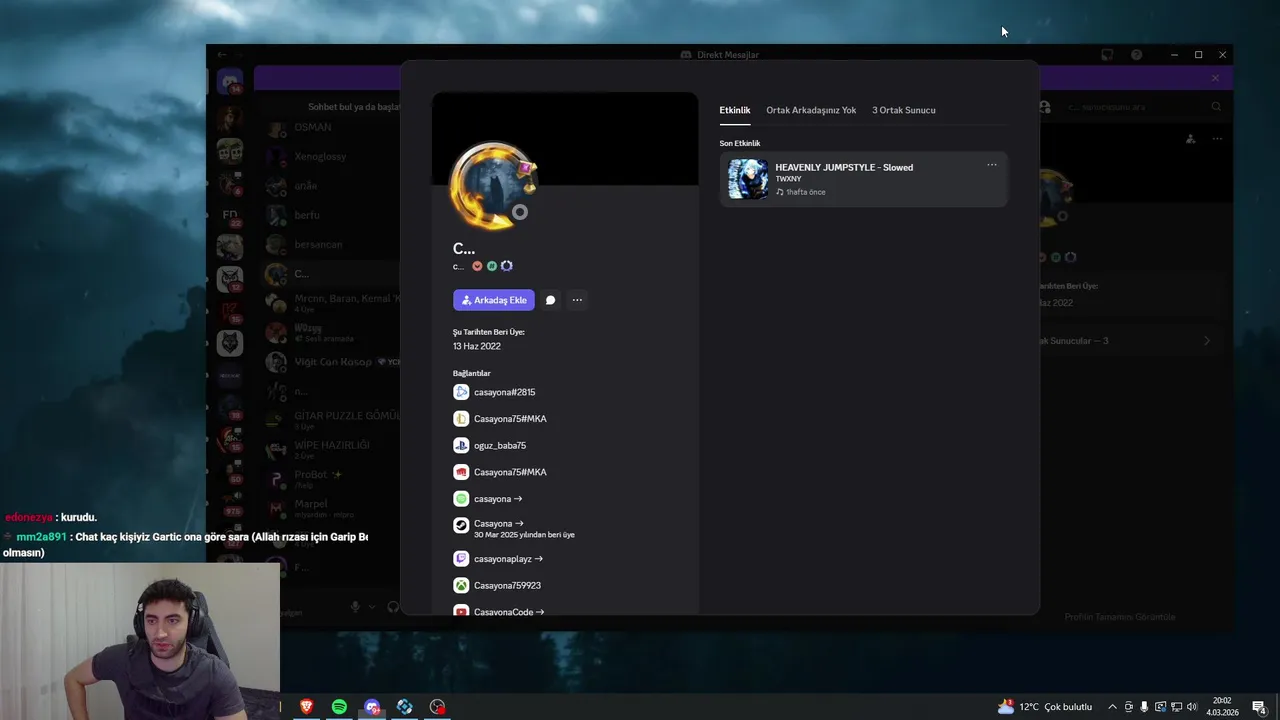Open options for the HEAVENLY JUMPSTYLE activity card

(992, 165)
